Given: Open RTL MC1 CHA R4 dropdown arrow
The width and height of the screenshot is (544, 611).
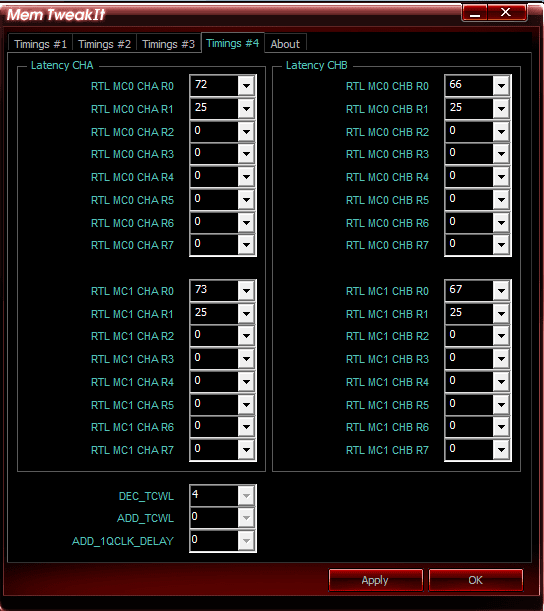Looking at the screenshot, I should (x=246, y=382).
